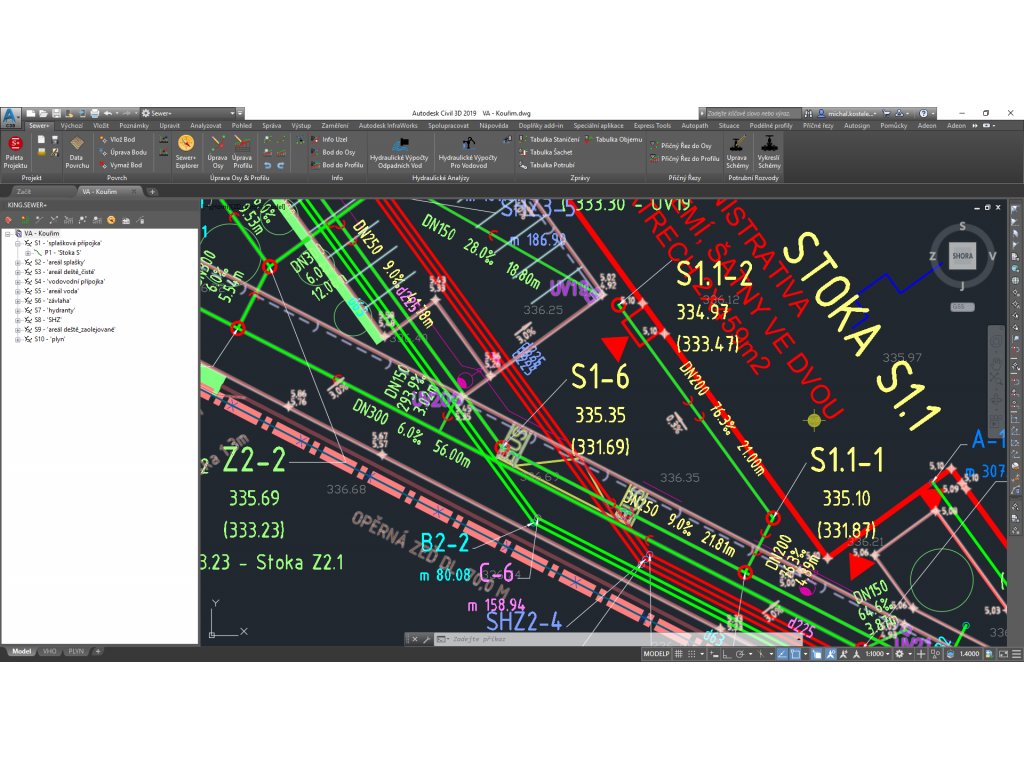
Task: Toggle the MODELP model space button
Action: coord(656,654)
